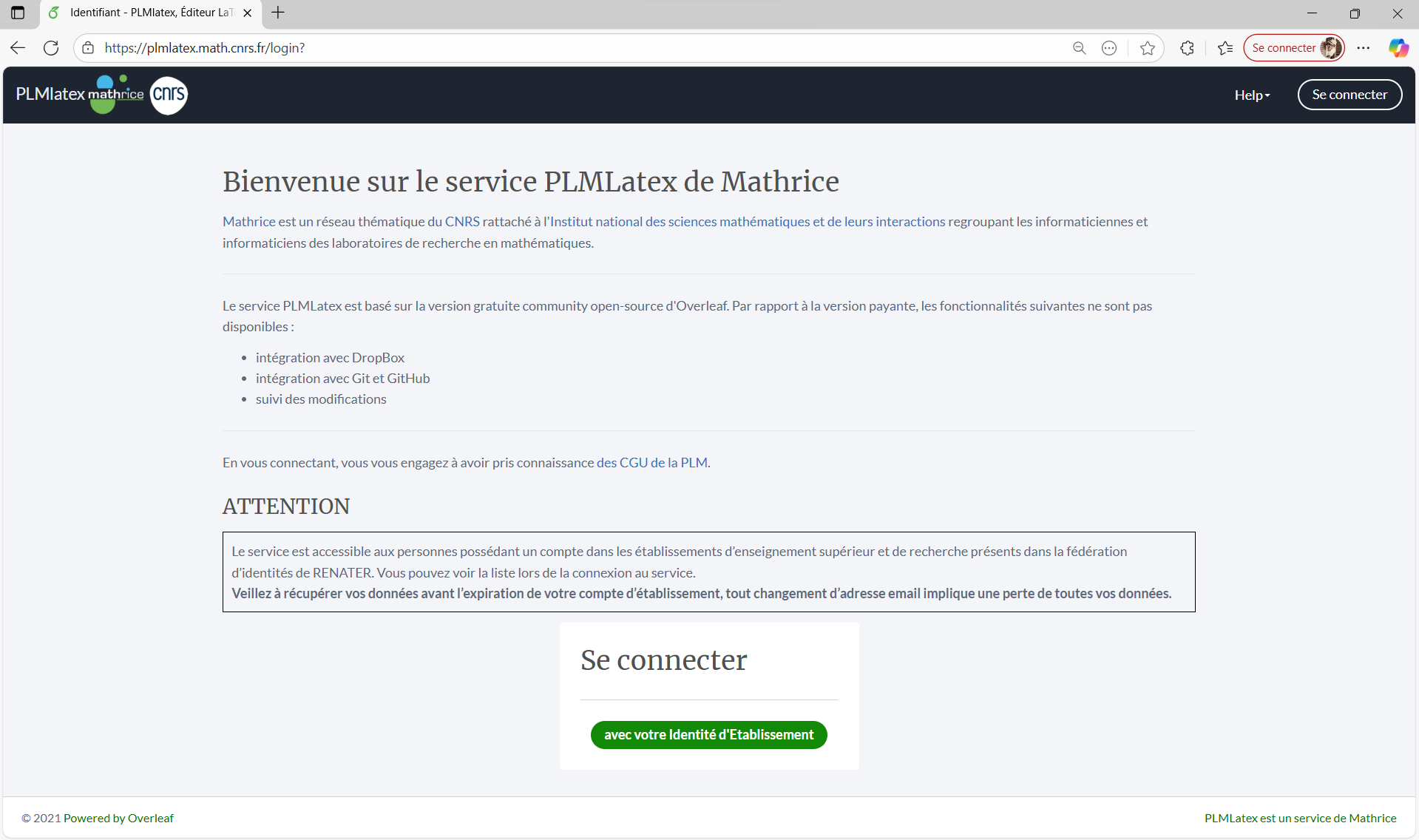View site information lock icon
Viewport: 1419px width, 840px height.
(x=88, y=48)
